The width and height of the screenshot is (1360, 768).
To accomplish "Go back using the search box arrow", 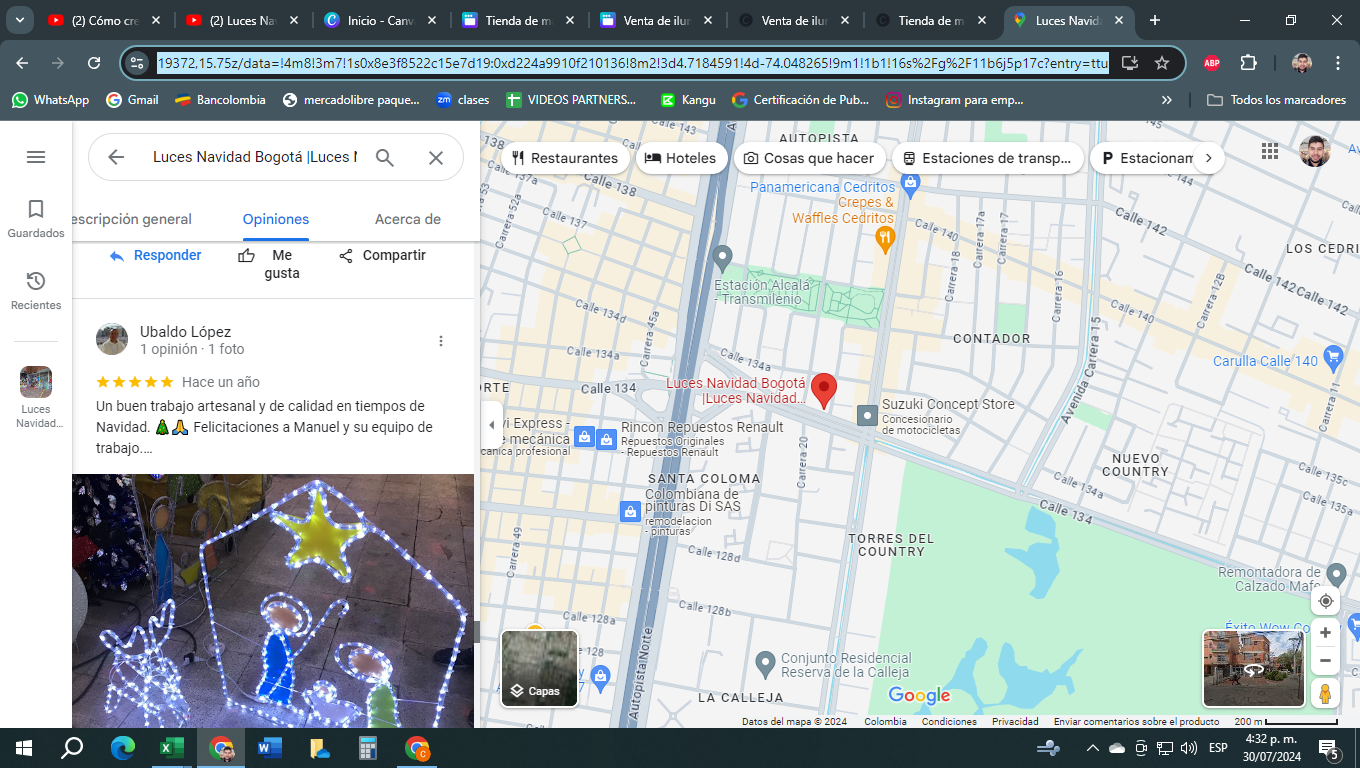I will click(x=116, y=157).
